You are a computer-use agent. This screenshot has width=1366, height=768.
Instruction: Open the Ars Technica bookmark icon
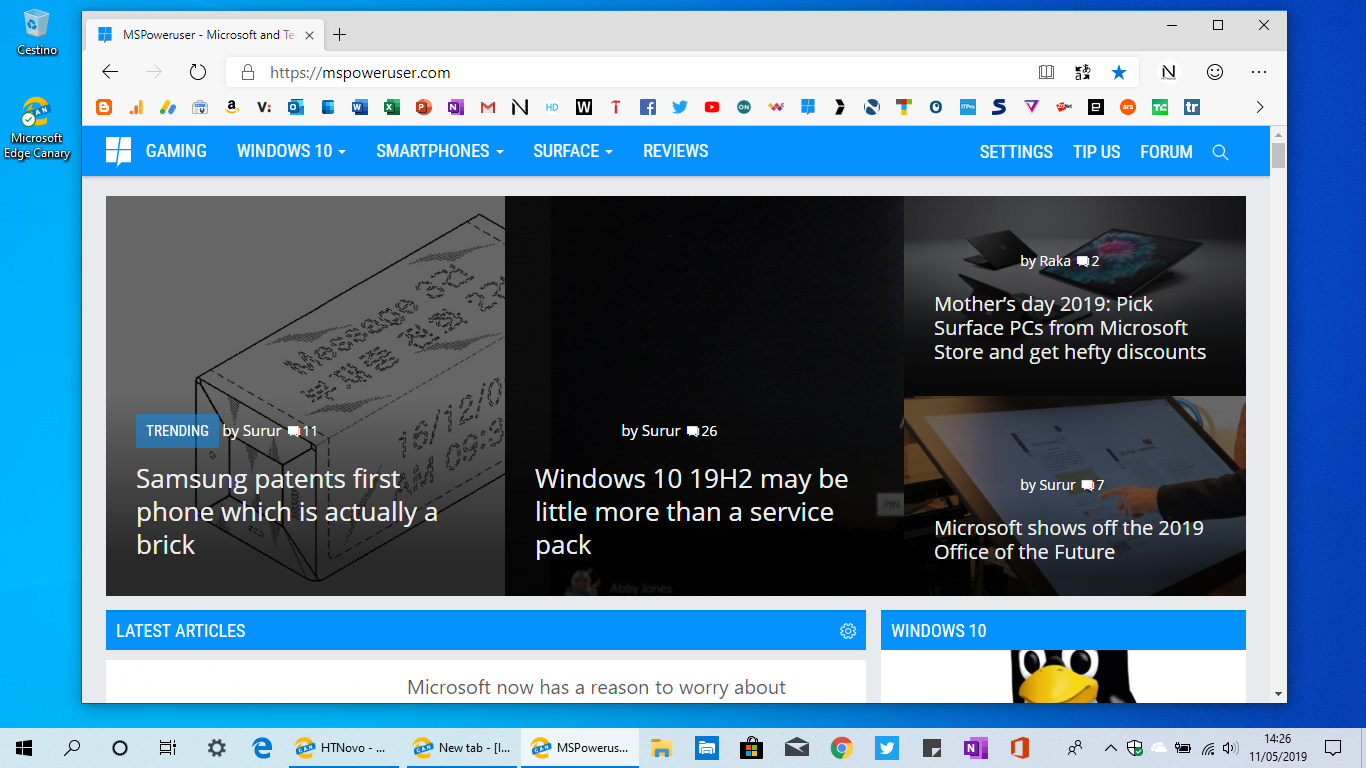[1128, 107]
